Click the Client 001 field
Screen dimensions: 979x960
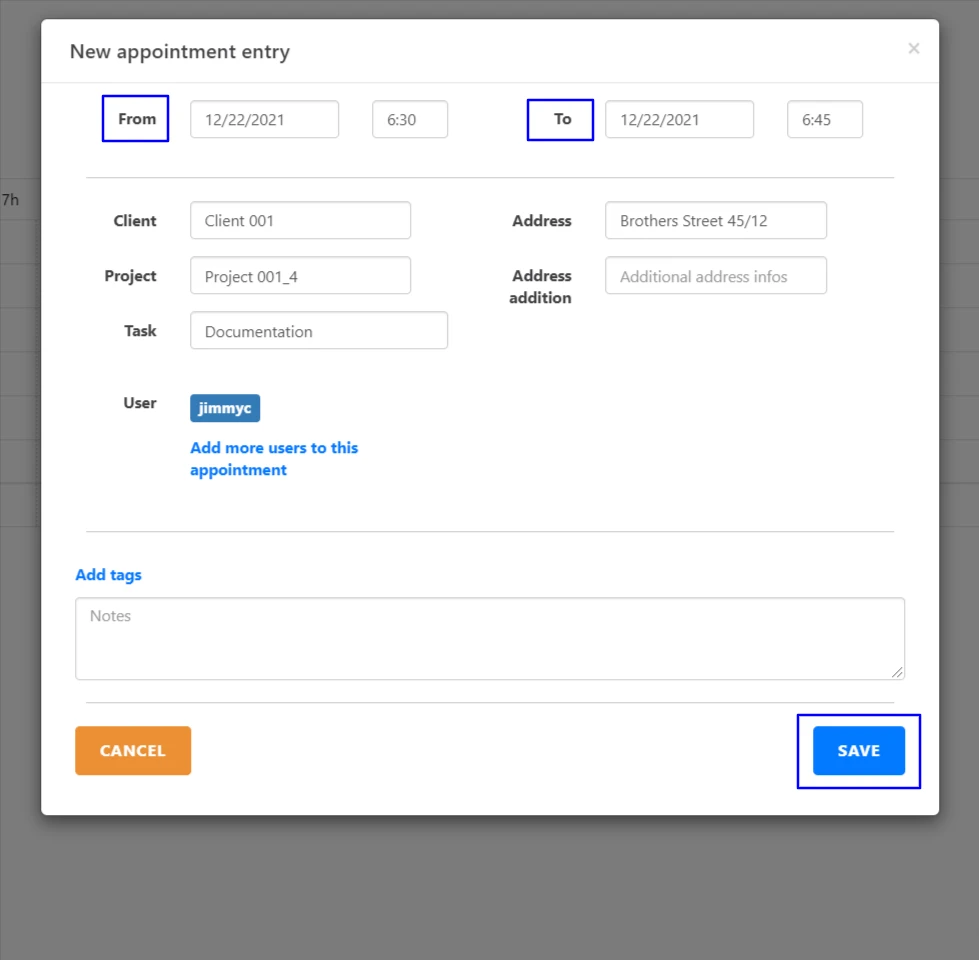tap(300, 220)
